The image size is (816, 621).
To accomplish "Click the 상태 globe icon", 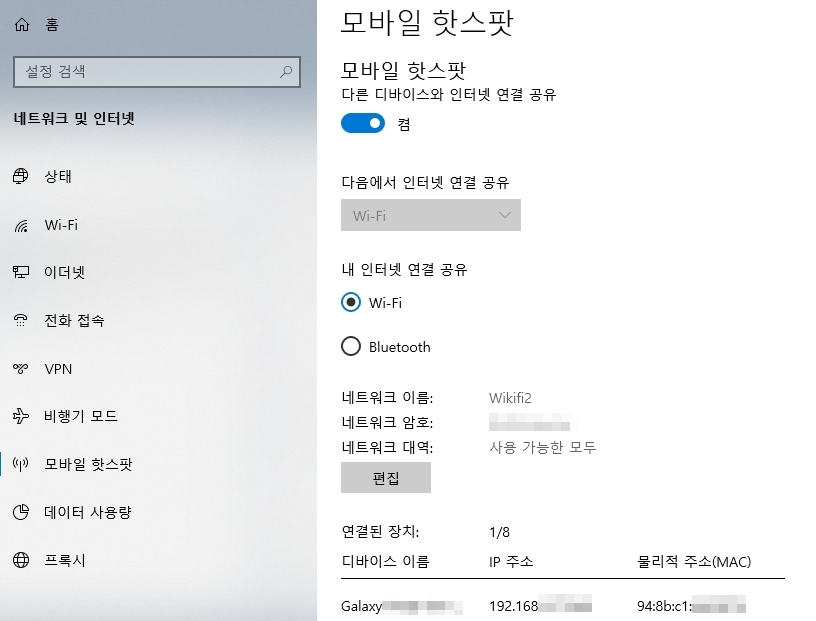I will point(21,176).
